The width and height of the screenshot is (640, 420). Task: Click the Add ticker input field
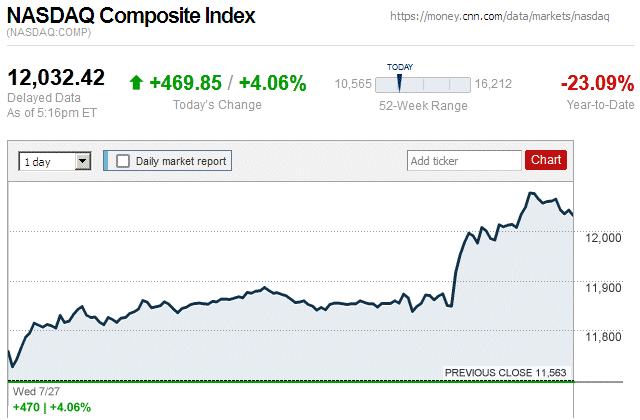tap(463, 160)
